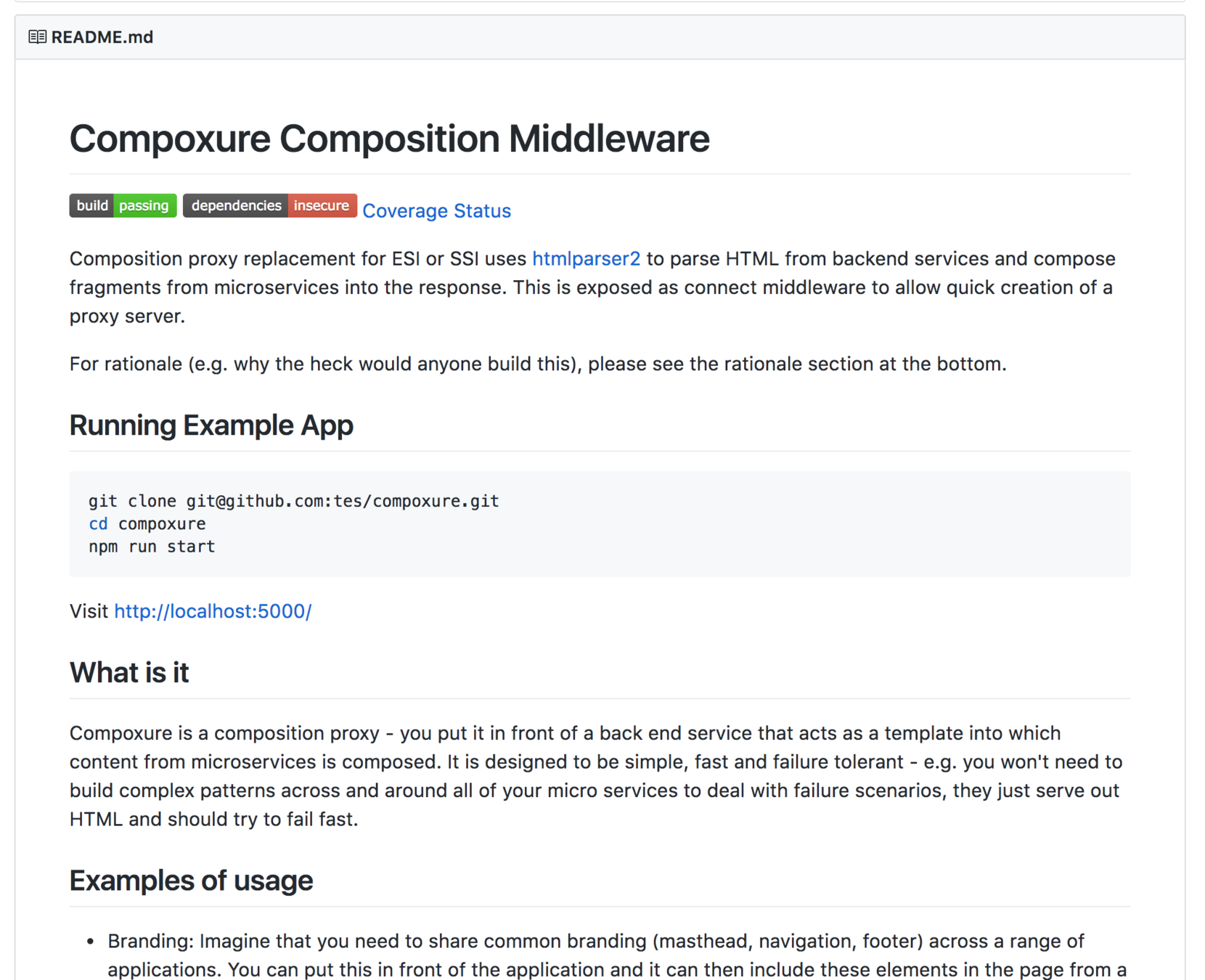1205x980 pixels.
Task: Click the 'cd compoxure' code line
Action: pyautogui.click(x=147, y=524)
